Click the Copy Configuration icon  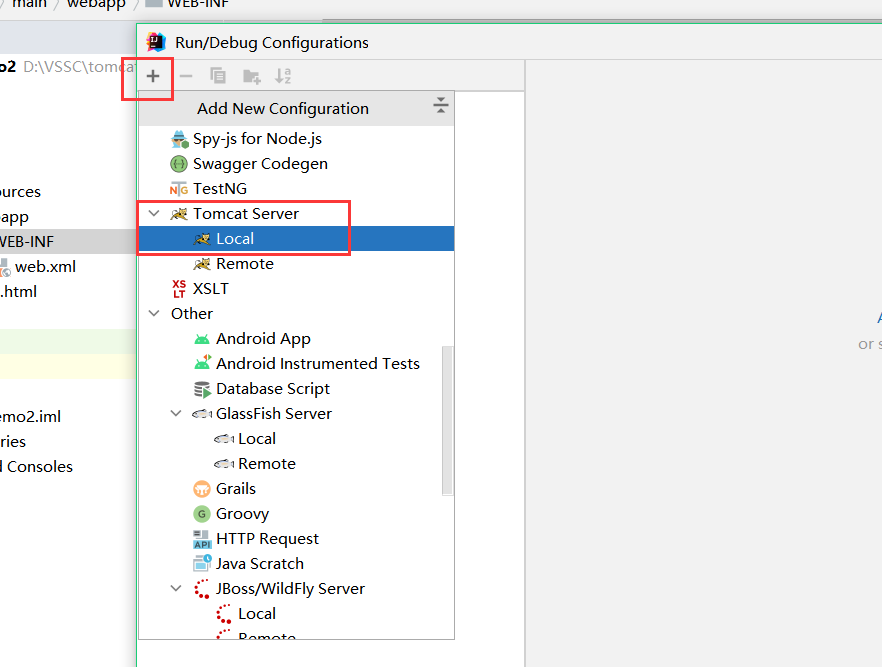tap(218, 75)
